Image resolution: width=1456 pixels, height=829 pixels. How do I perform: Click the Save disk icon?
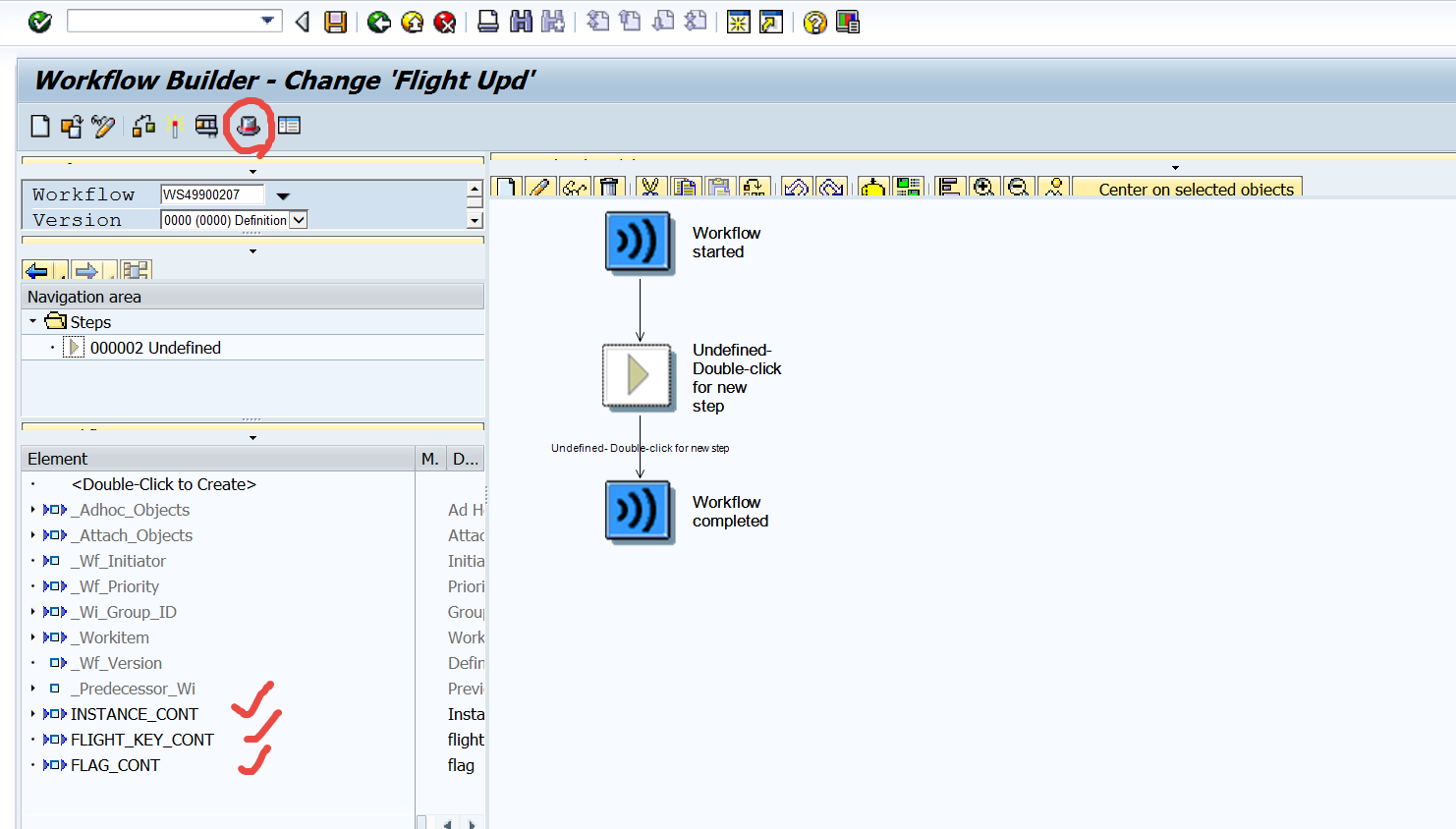coord(336,22)
